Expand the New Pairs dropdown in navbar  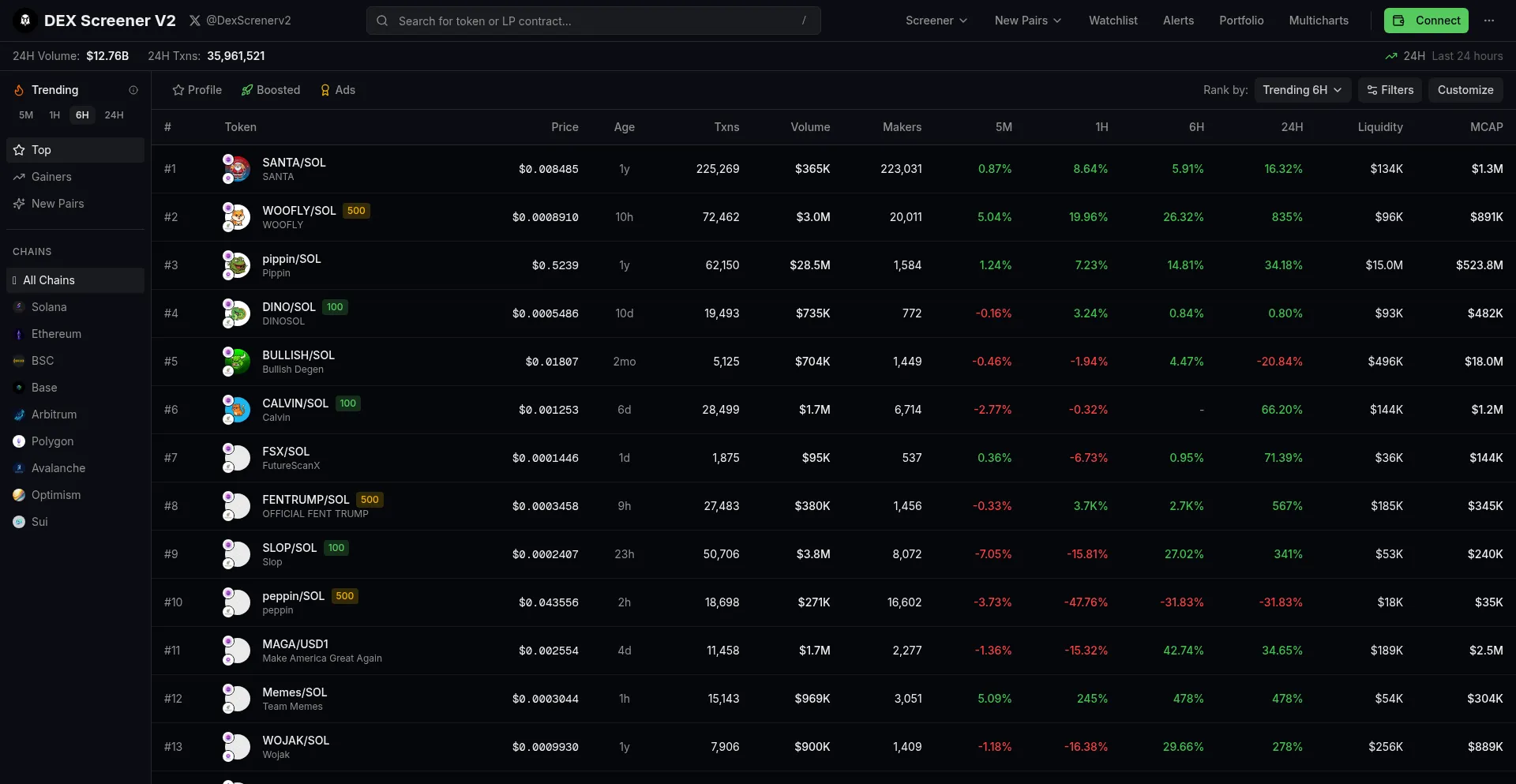click(x=1027, y=21)
